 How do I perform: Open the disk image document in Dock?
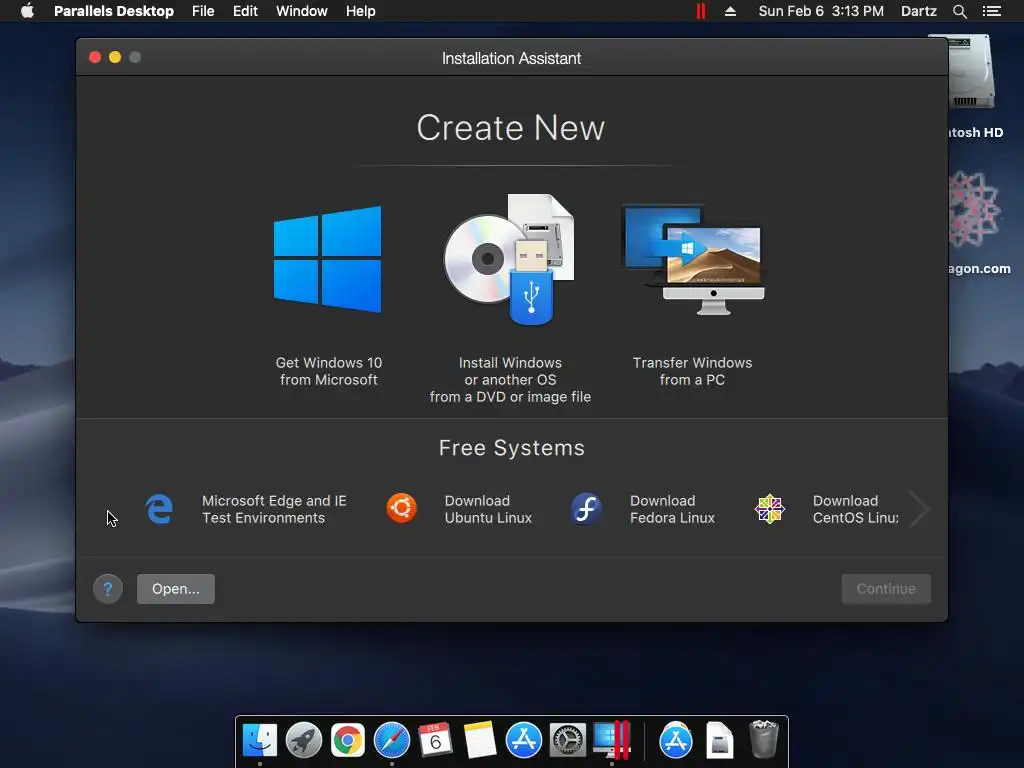(x=720, y=741)
